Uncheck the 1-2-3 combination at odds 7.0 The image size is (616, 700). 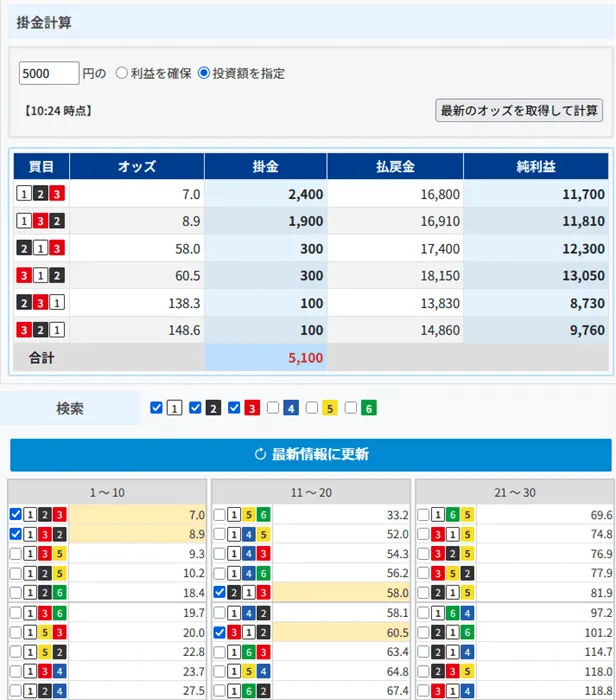click(x=14, y=514)
